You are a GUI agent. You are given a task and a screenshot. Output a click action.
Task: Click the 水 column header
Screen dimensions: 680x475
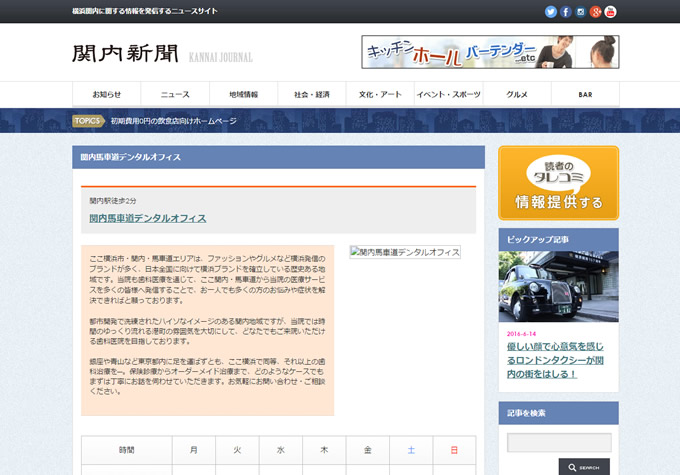point(281,450)
